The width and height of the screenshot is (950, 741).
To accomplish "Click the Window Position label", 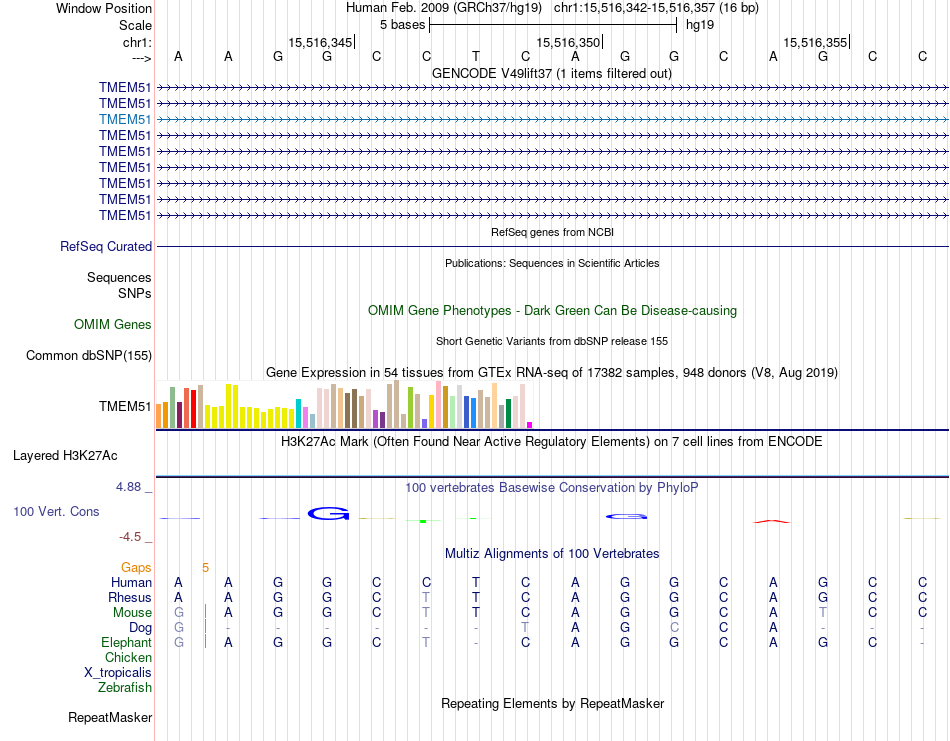I will pos(104,8).
